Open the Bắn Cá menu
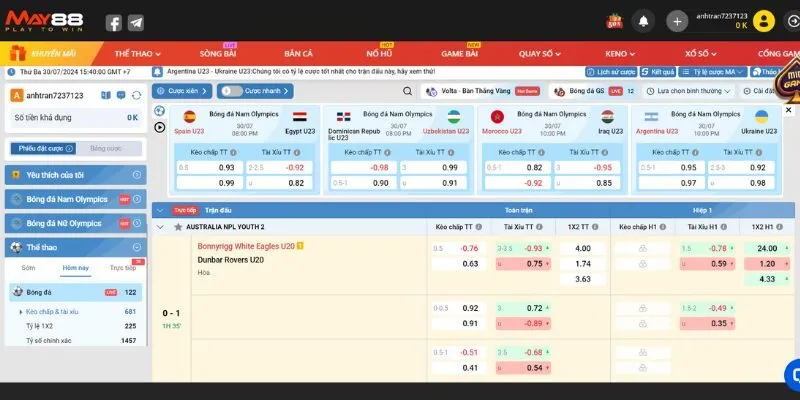Viewport: 800px width, 400px height. click(x=298, y=53)
